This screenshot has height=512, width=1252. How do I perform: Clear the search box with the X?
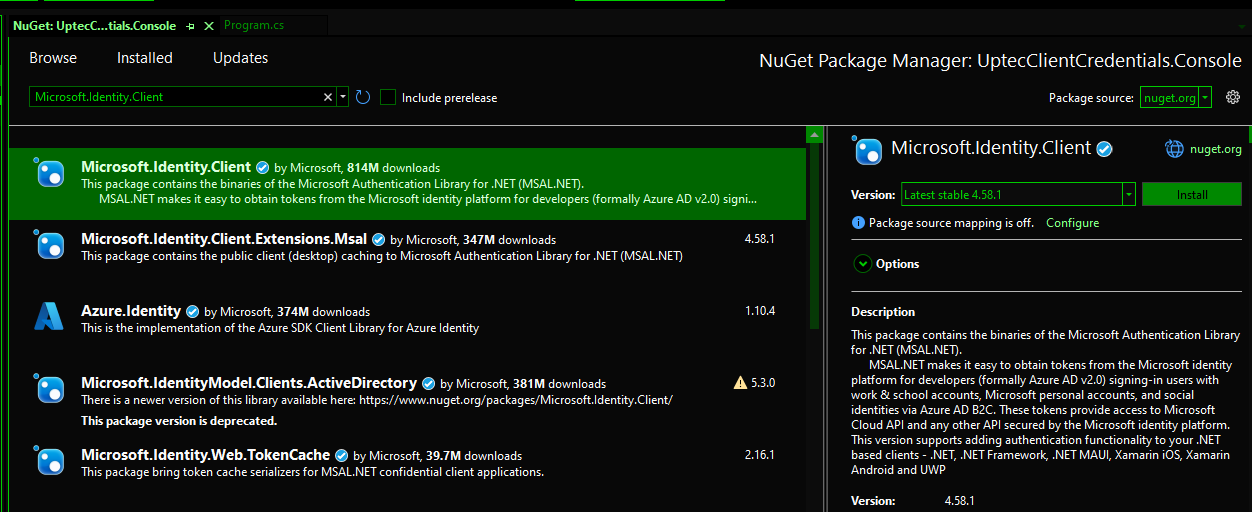[328, 97]
